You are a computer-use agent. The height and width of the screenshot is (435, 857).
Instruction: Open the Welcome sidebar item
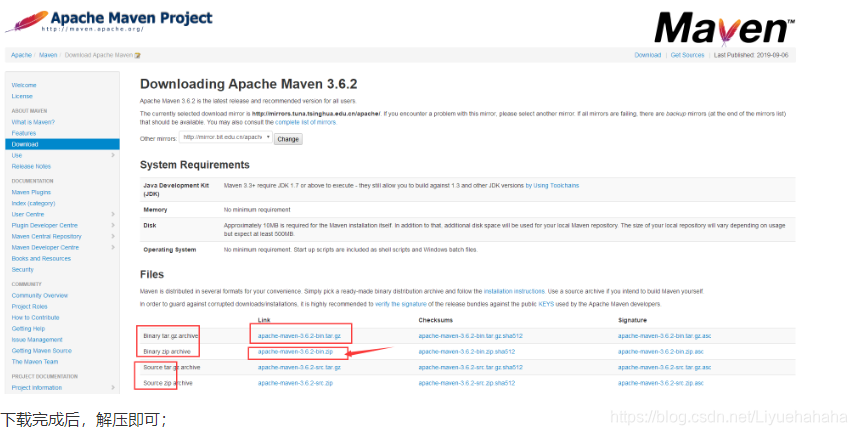[24, 85]
